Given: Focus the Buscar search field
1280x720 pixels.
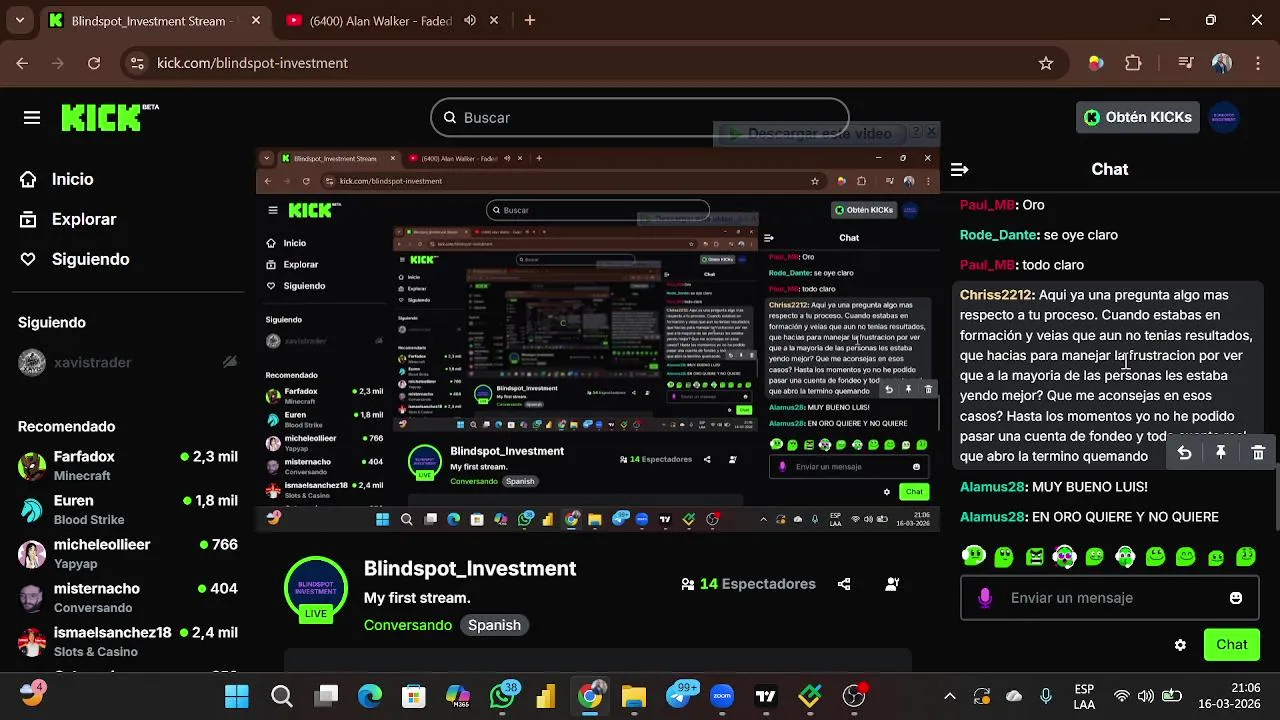Looking at the screenshot, I should [640, 118].
